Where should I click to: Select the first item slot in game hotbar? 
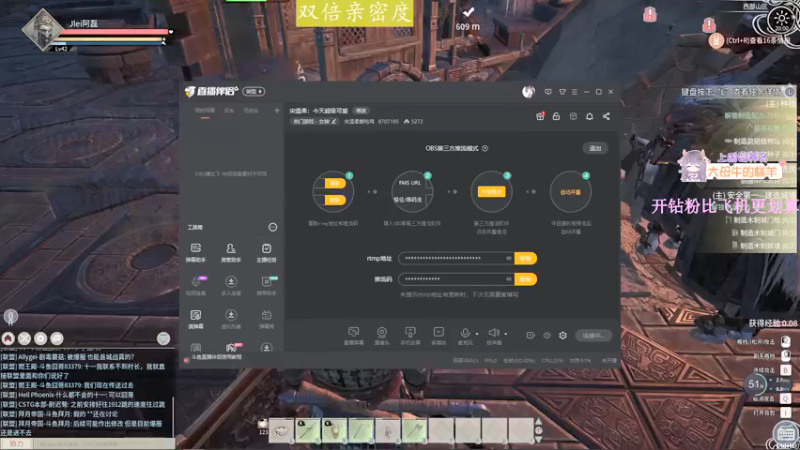(281, 430)
